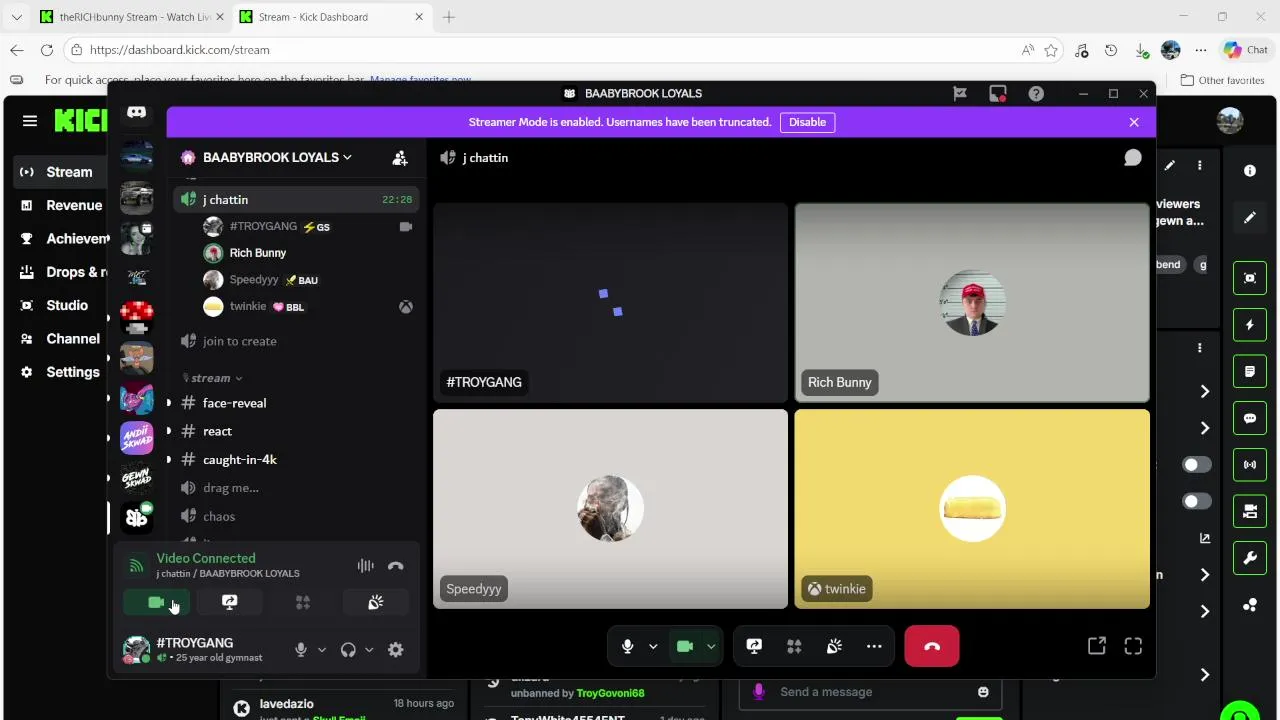Open soundboard from the call control bar

834,646
